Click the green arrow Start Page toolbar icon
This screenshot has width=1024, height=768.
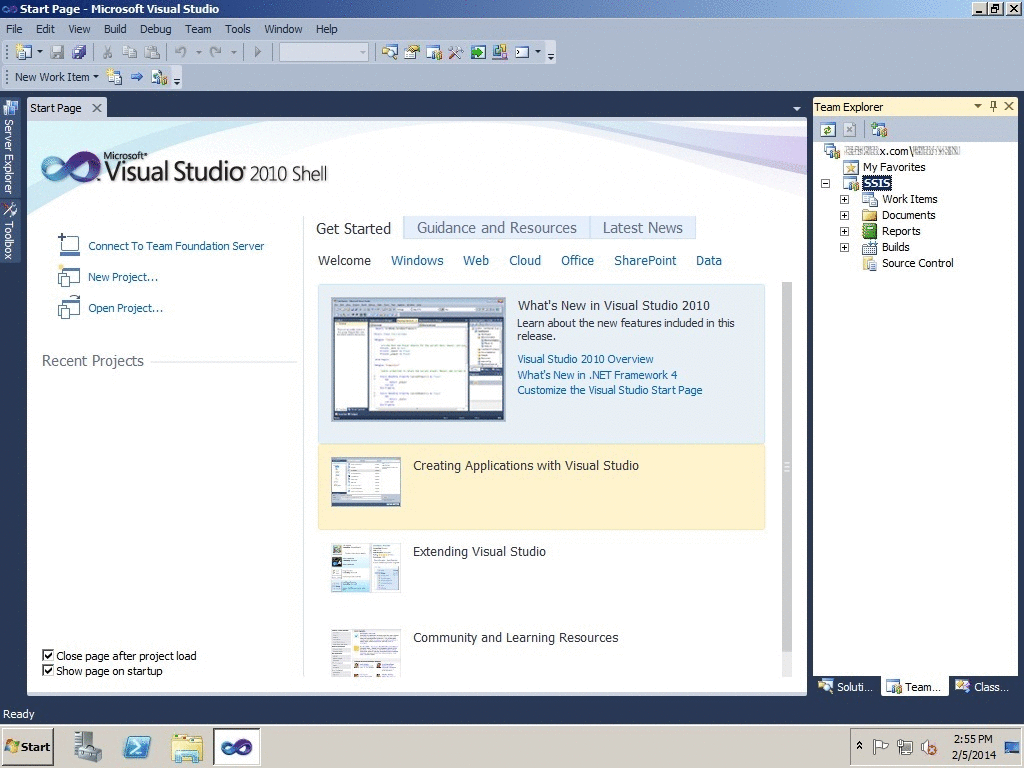click(478, 52)
